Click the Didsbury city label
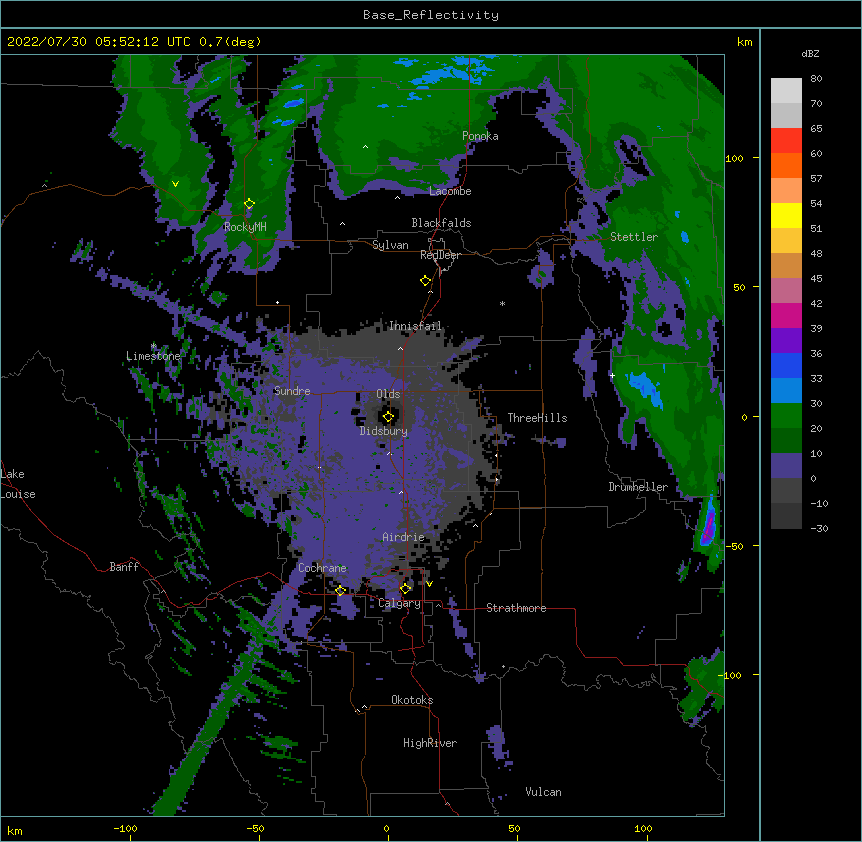Viewport: 862px width, 842px height. point(383,431)
